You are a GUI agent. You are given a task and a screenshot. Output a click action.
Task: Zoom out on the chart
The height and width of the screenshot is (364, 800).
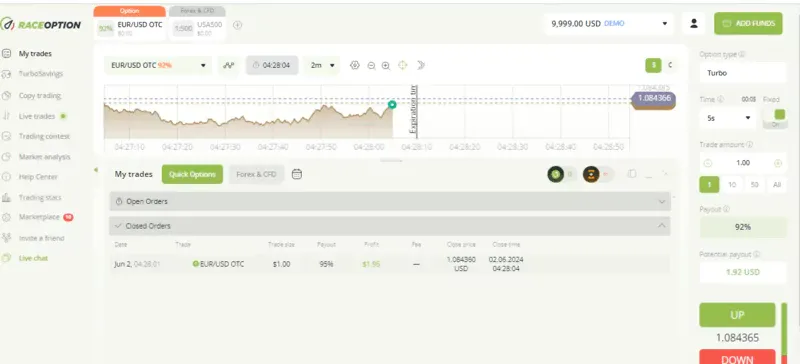[x=371, y=65]
